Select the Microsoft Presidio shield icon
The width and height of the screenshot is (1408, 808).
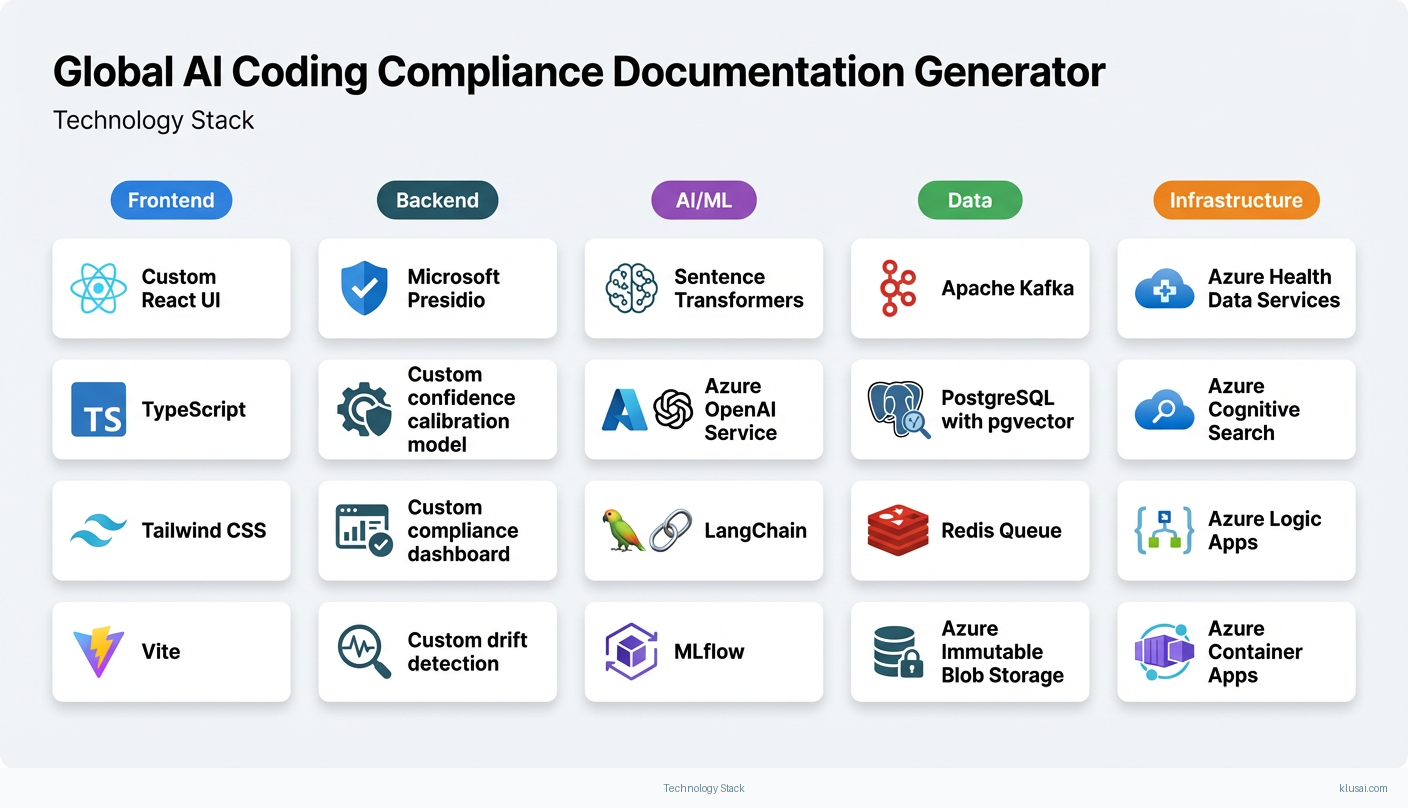[x=363, y=288]
